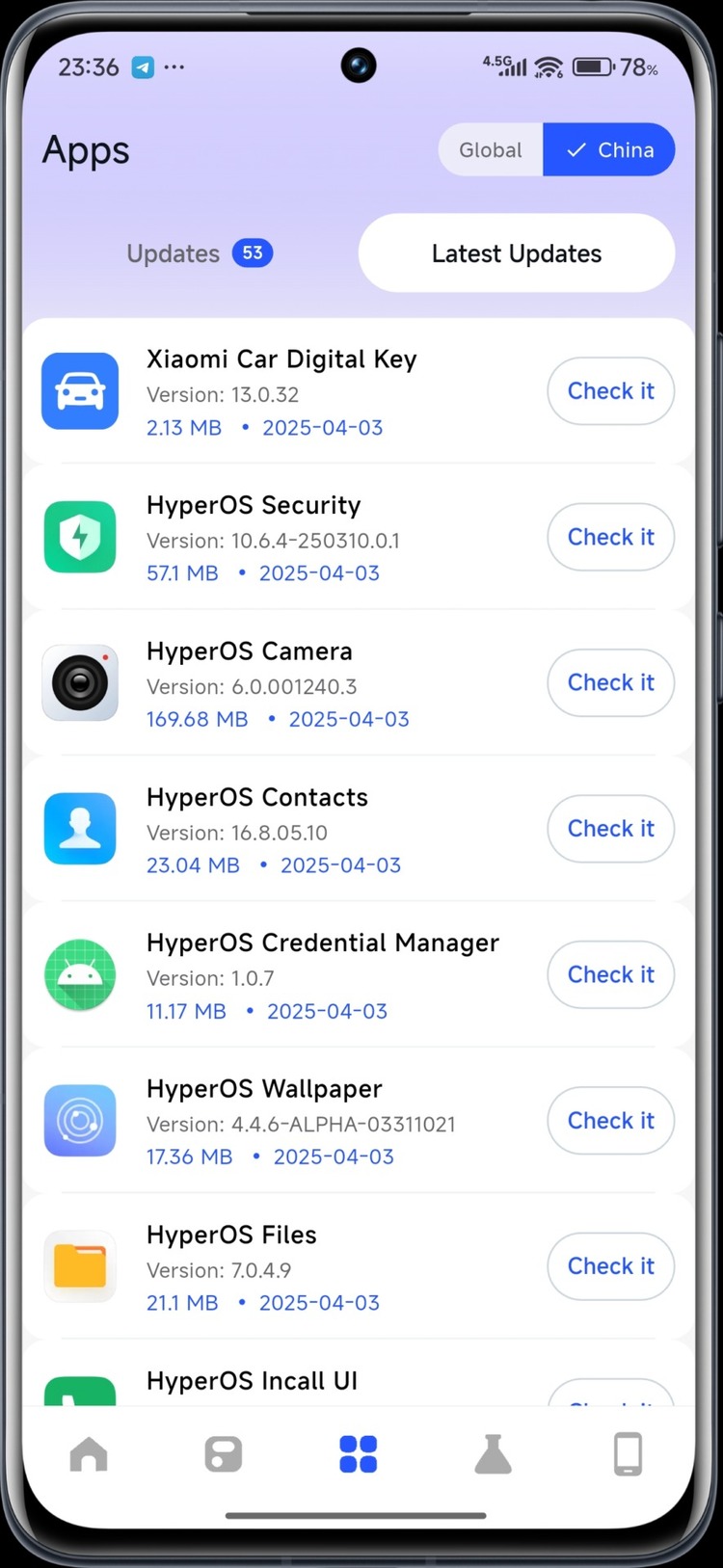The image size is (723, 1568).
Task: Click Check it for HyperOS Wallpaper
Action: 610,1121
